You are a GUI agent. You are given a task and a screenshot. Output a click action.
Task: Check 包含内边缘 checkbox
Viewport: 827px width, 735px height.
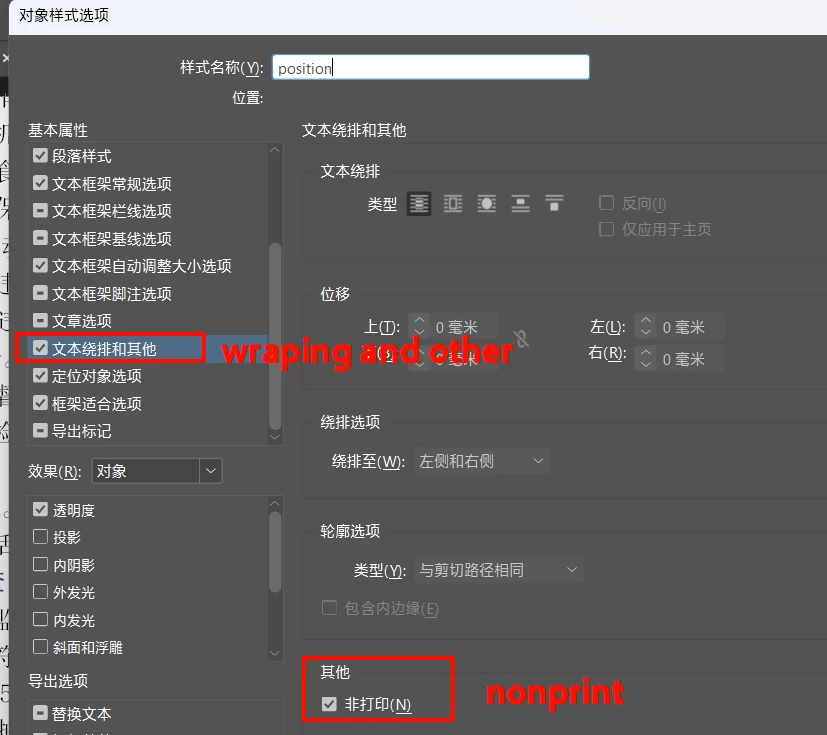coord(329,608)
